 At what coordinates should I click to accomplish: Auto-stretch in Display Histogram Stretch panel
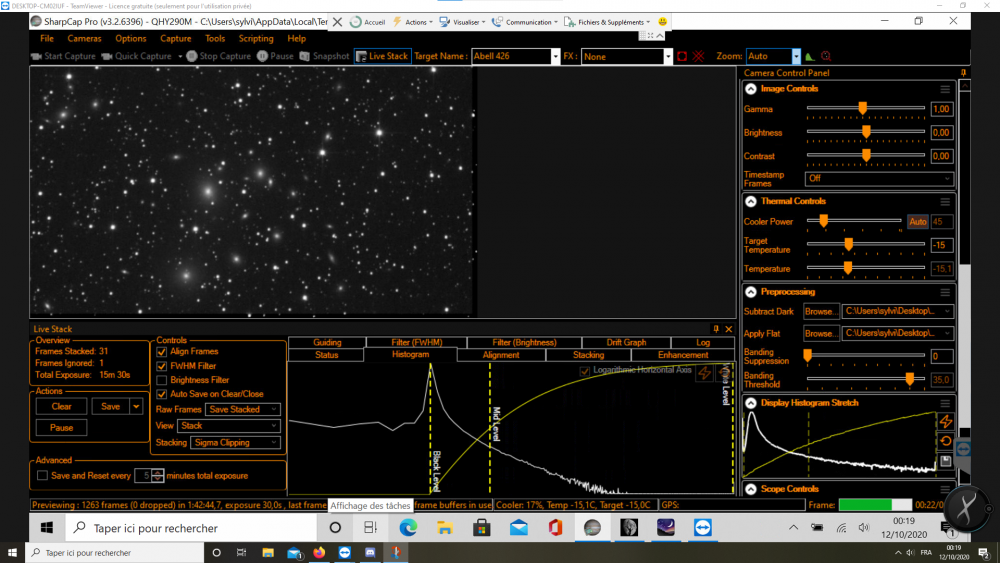pyautogui.click(x=946, y=421)
